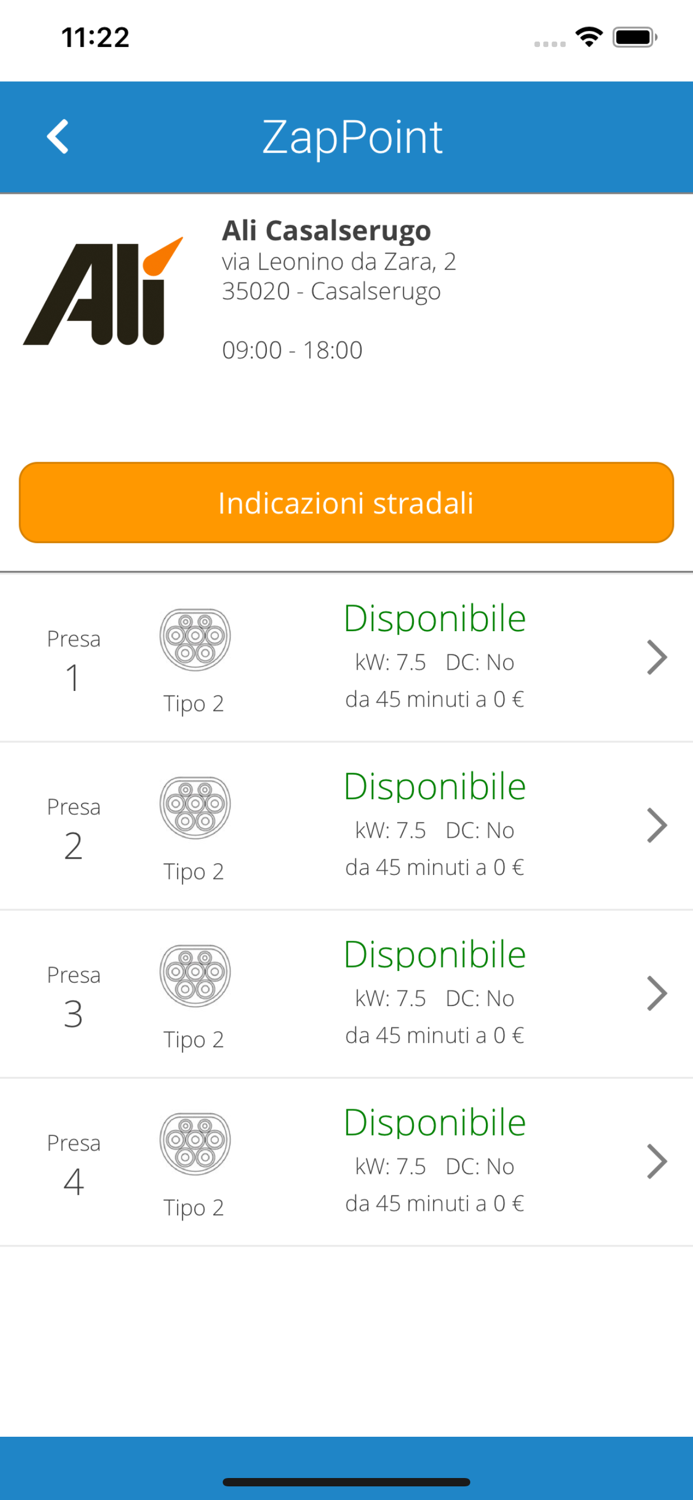693x1500 pixels.
Task: Select the ZapPoint title in the header
Action: pyautogui.click(x=352, y=136)
